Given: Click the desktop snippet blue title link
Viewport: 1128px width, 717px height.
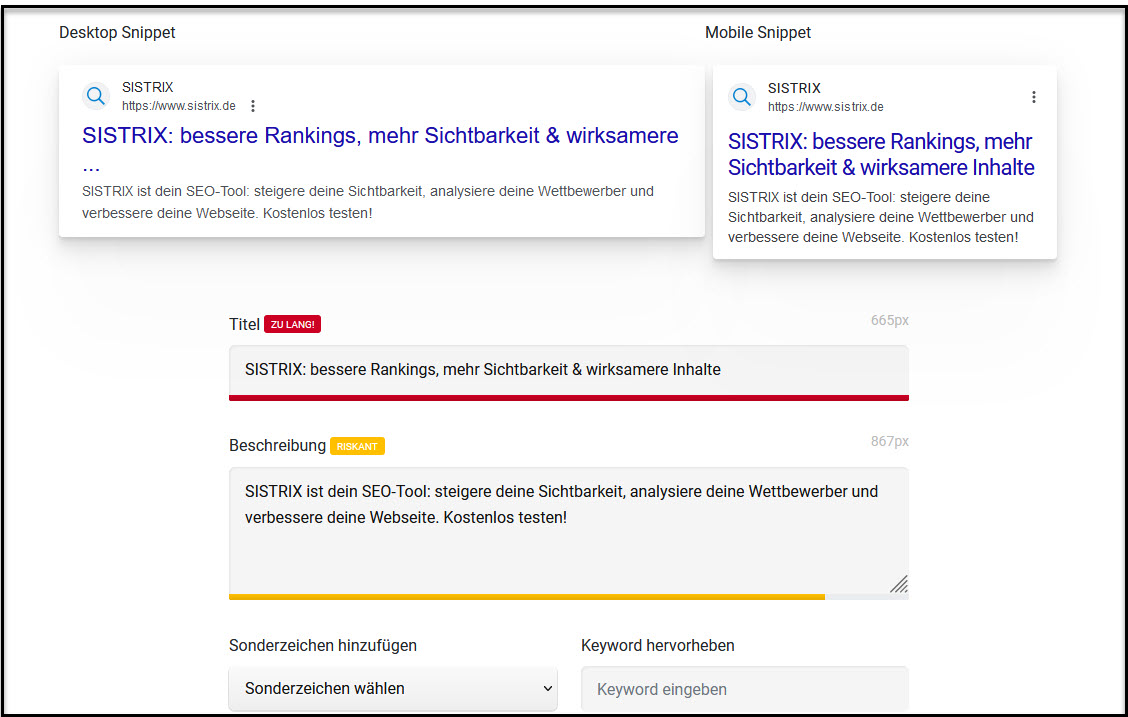Looking at the screenshot, I should [x=380, y=149].
